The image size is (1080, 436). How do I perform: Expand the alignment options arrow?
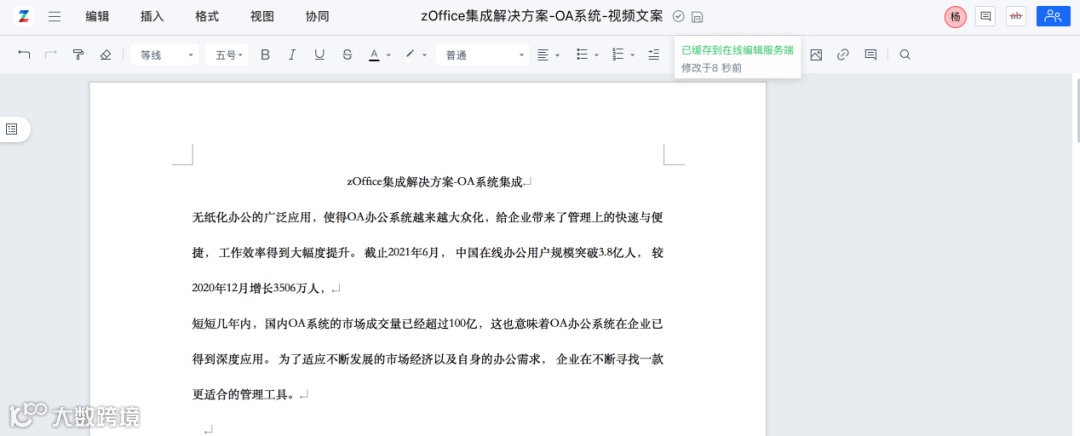tap(557, 55)
